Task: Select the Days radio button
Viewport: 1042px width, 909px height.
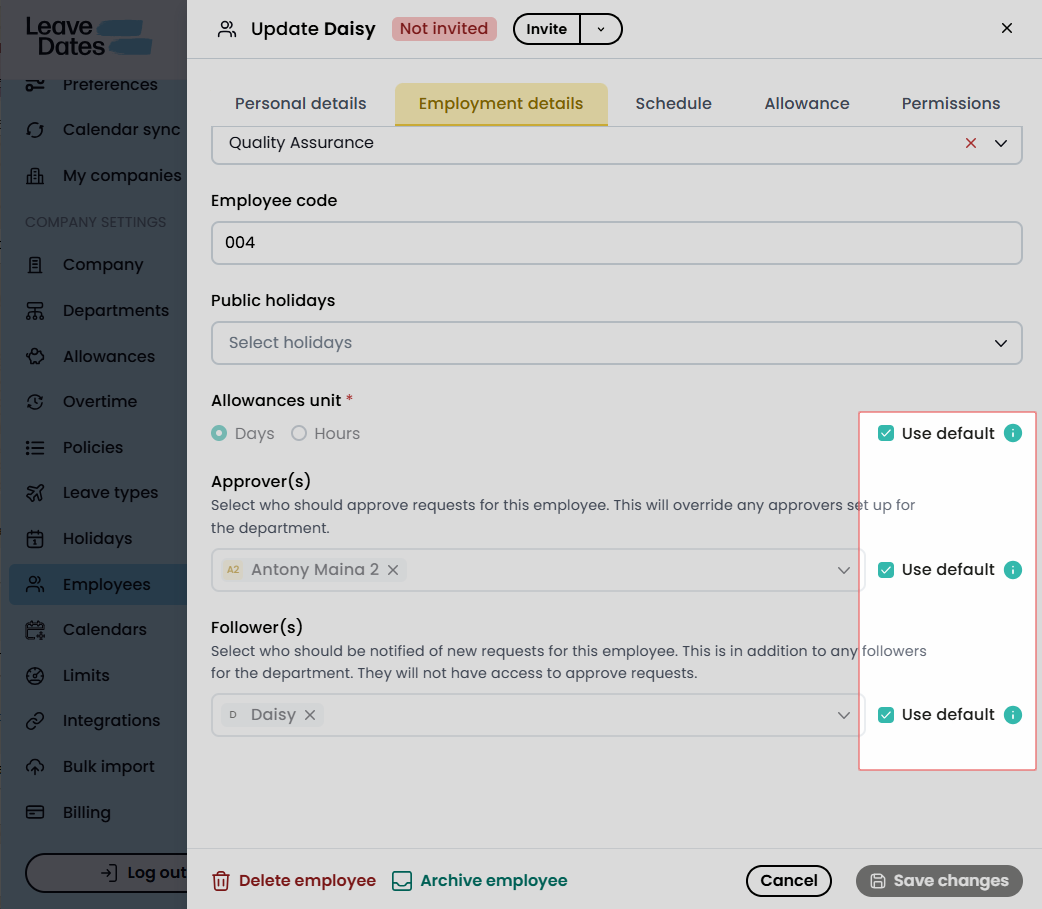Action: [x=219, y=433]
